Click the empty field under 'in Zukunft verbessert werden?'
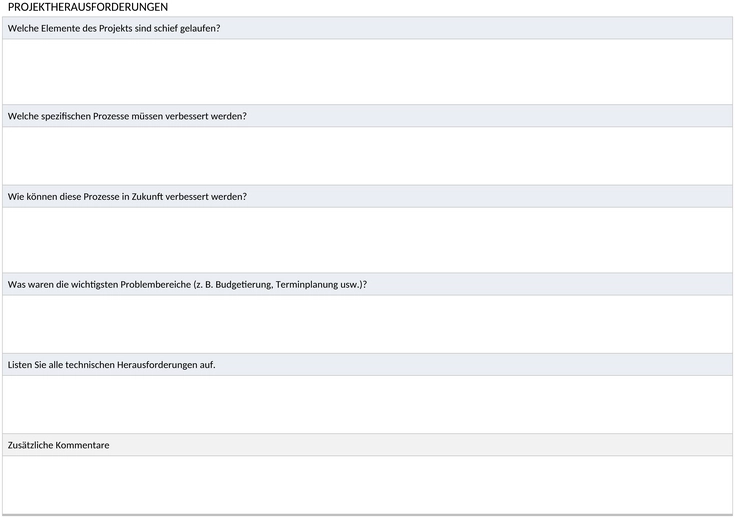Viewport: 735px width, 518px height. tap(368, 240)
